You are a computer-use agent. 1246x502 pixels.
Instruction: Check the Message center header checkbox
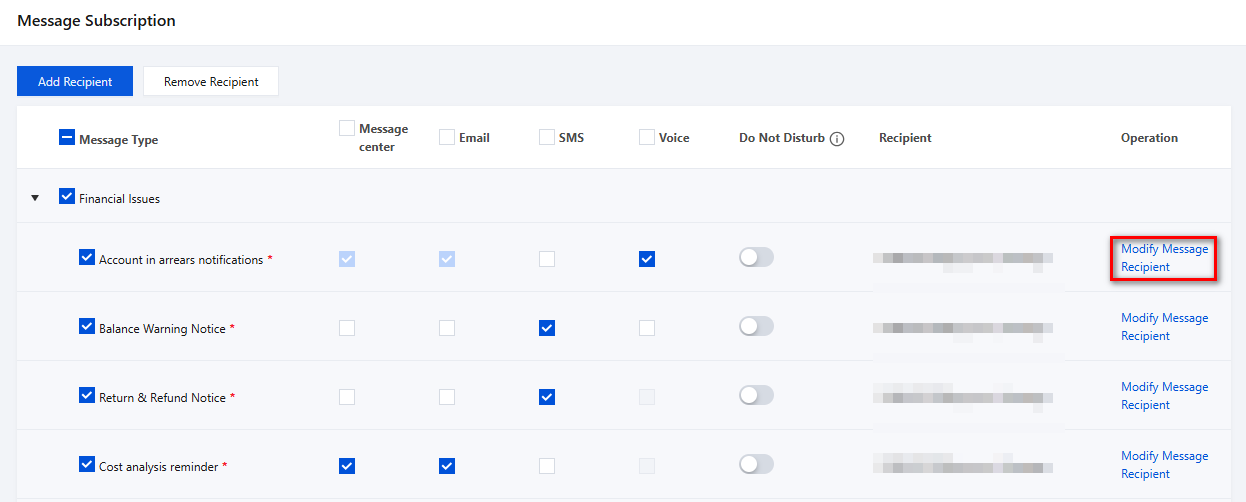347,129
